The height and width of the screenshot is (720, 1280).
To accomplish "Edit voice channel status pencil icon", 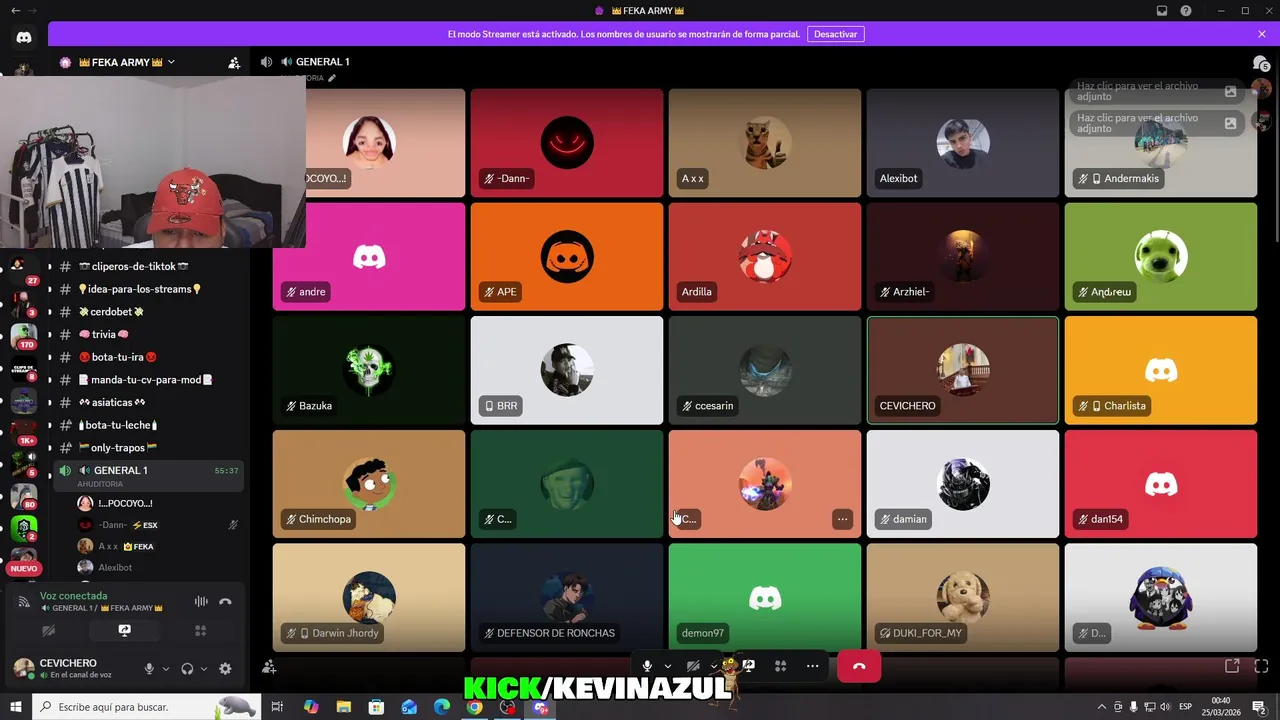I will [x=332, y=78].
